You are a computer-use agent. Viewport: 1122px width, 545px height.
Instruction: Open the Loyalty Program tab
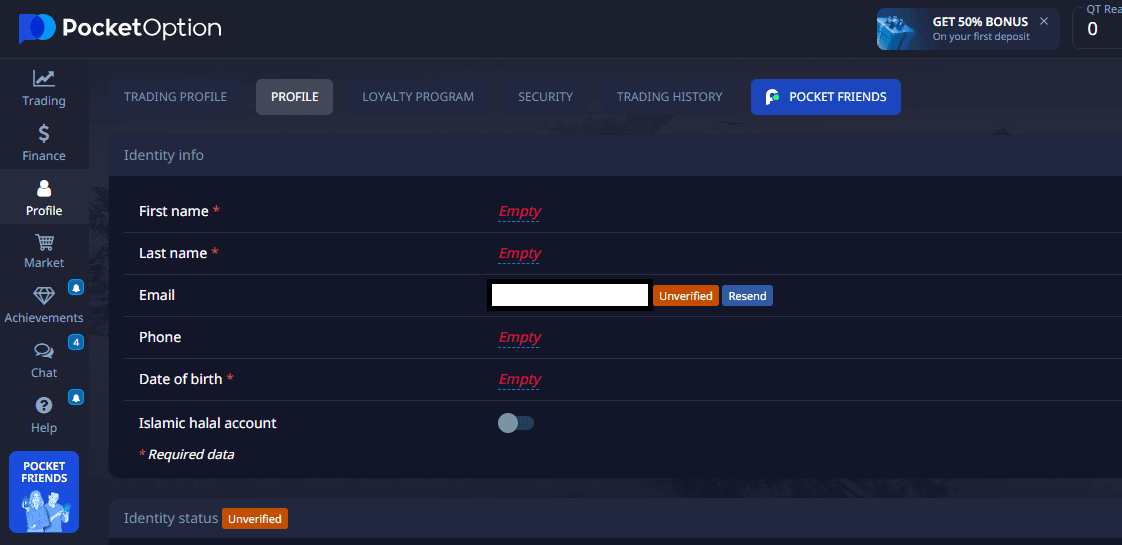pos(418,97)
